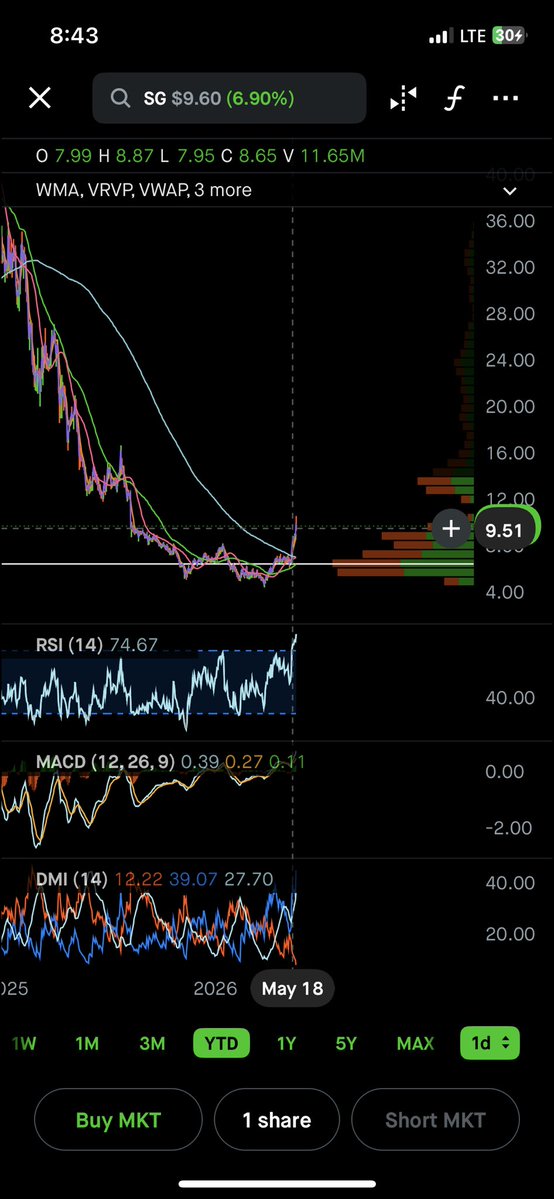Viewport: 554px width, 1199px height.
Task: Switch to the 3M time range
Action: 152,1043
